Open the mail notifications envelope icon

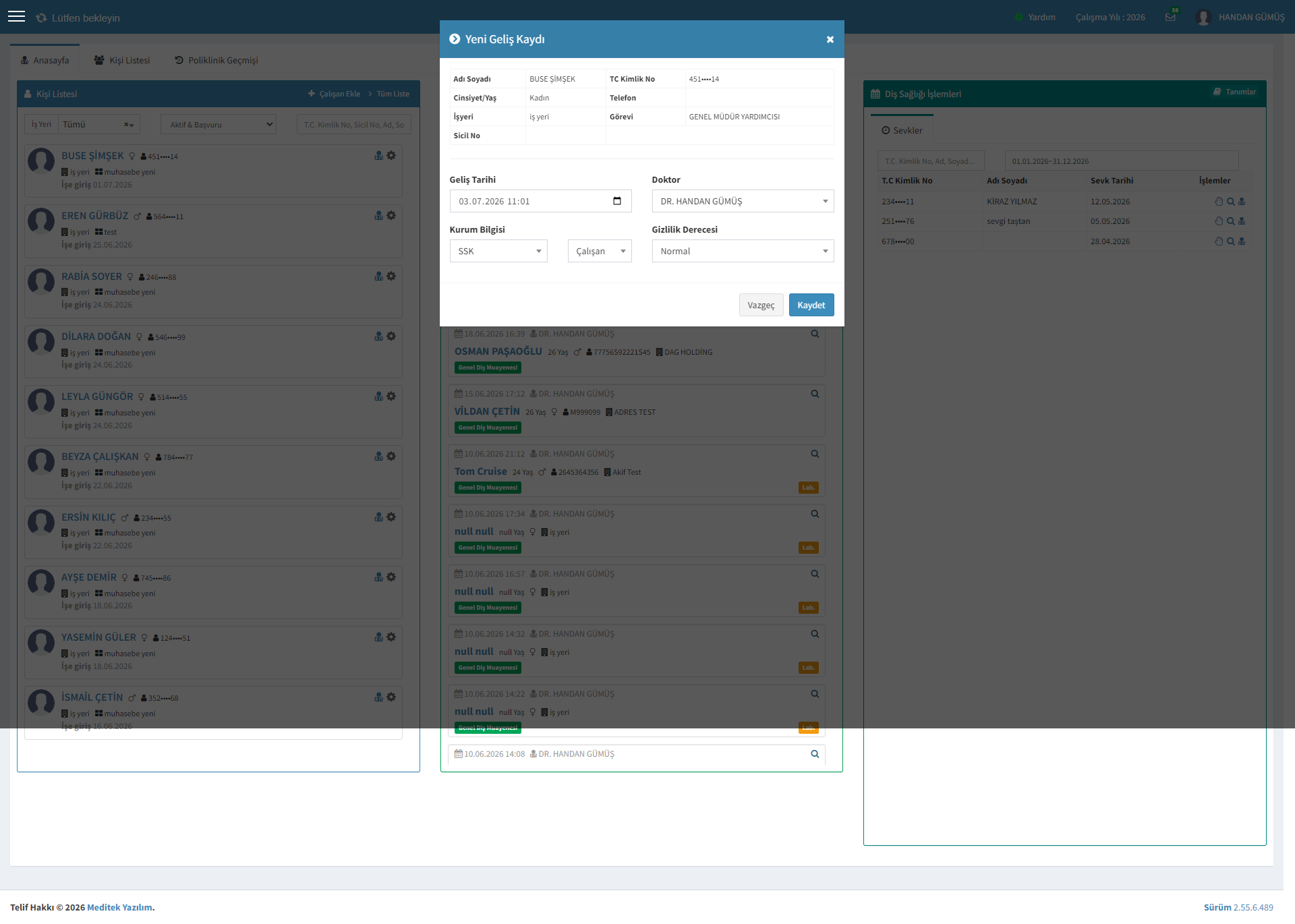(1170, 17)
